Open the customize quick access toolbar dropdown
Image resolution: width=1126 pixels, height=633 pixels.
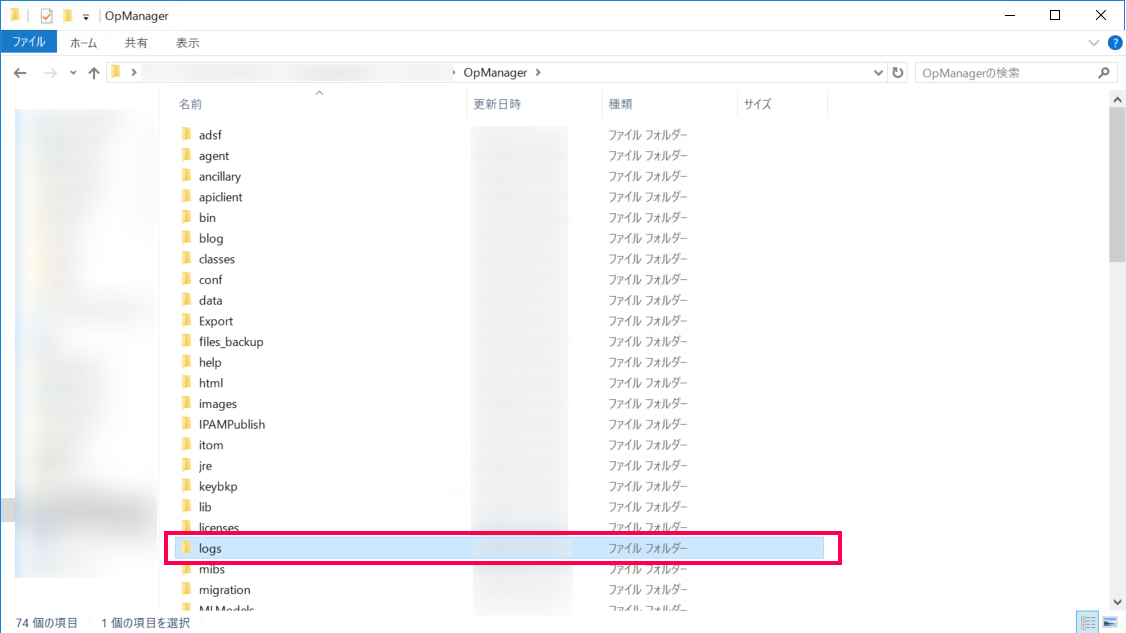click(86, 15)
